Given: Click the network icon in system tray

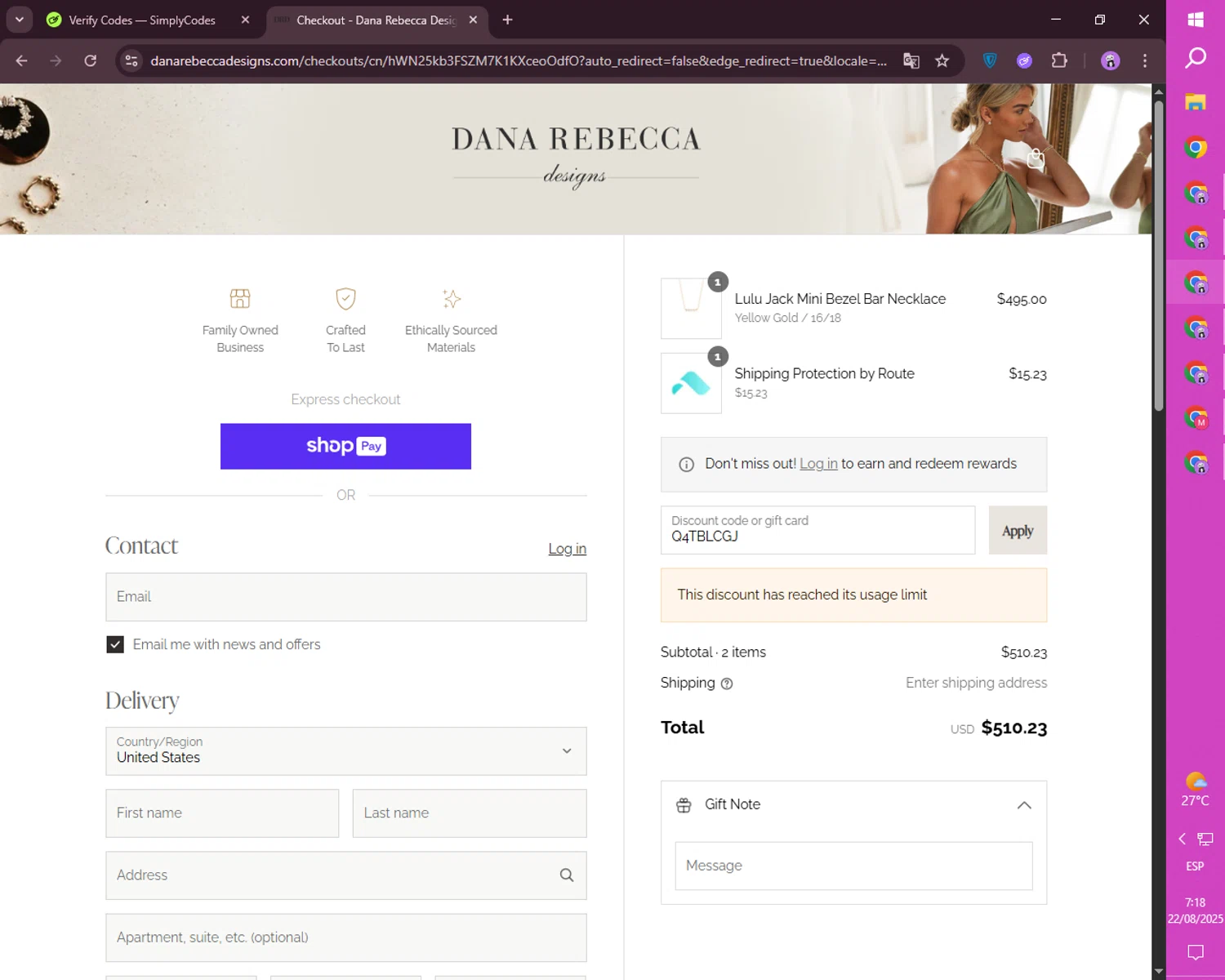Looking at the screenshot, I should [1205, 839].
